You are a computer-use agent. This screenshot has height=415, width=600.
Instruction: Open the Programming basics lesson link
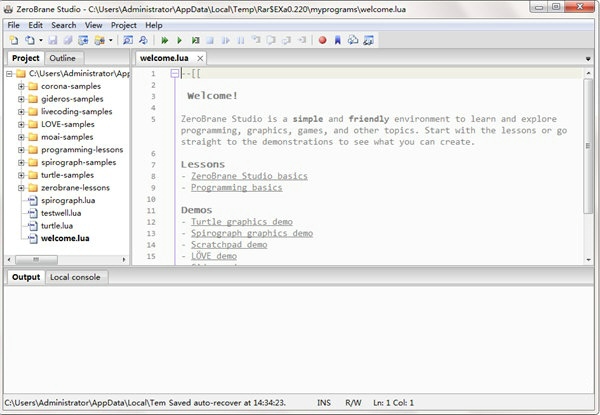point(236,187)
